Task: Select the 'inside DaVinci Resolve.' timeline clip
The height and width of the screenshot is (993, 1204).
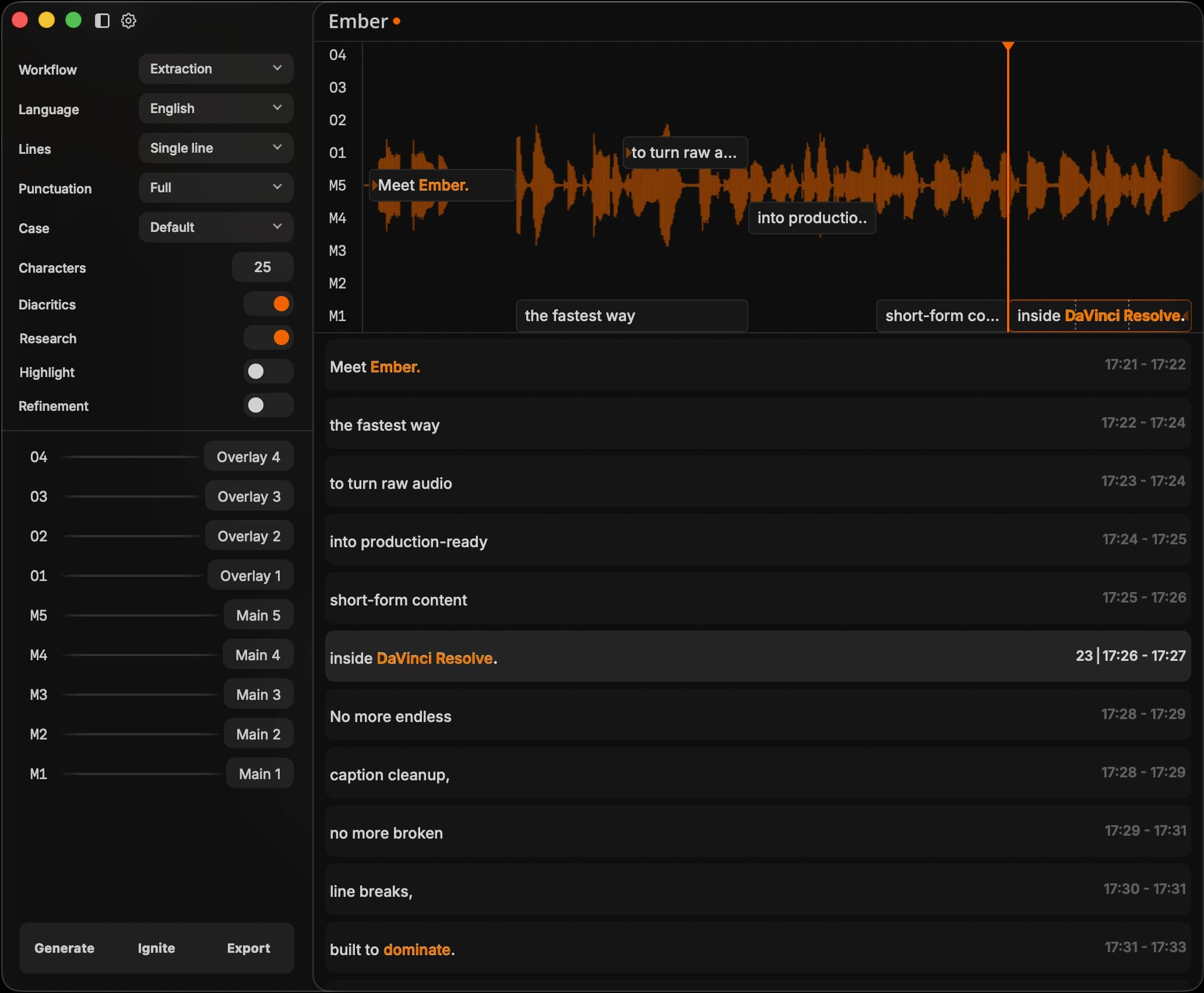Action: [1100, 316]
